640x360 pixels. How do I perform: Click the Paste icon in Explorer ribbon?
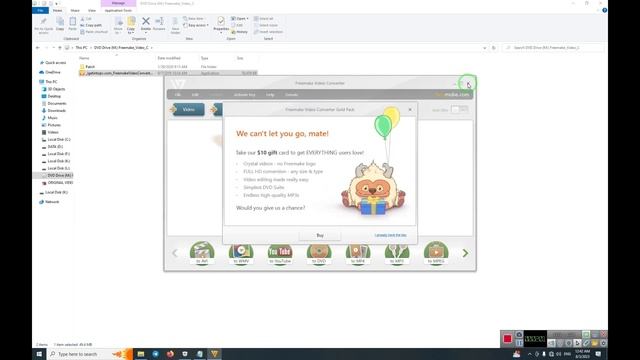tap(72, 24)
